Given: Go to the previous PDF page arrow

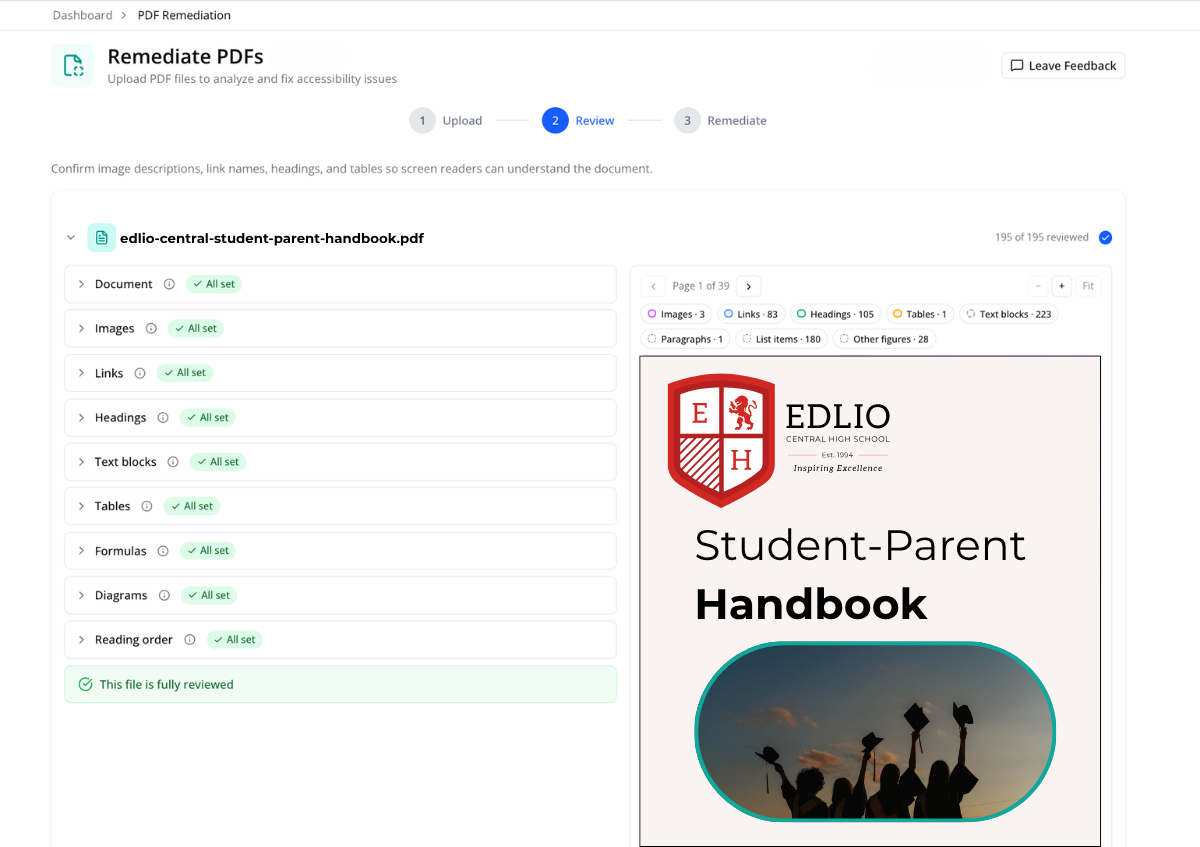Looking at the screenshot, I should [x=654, y=286].
